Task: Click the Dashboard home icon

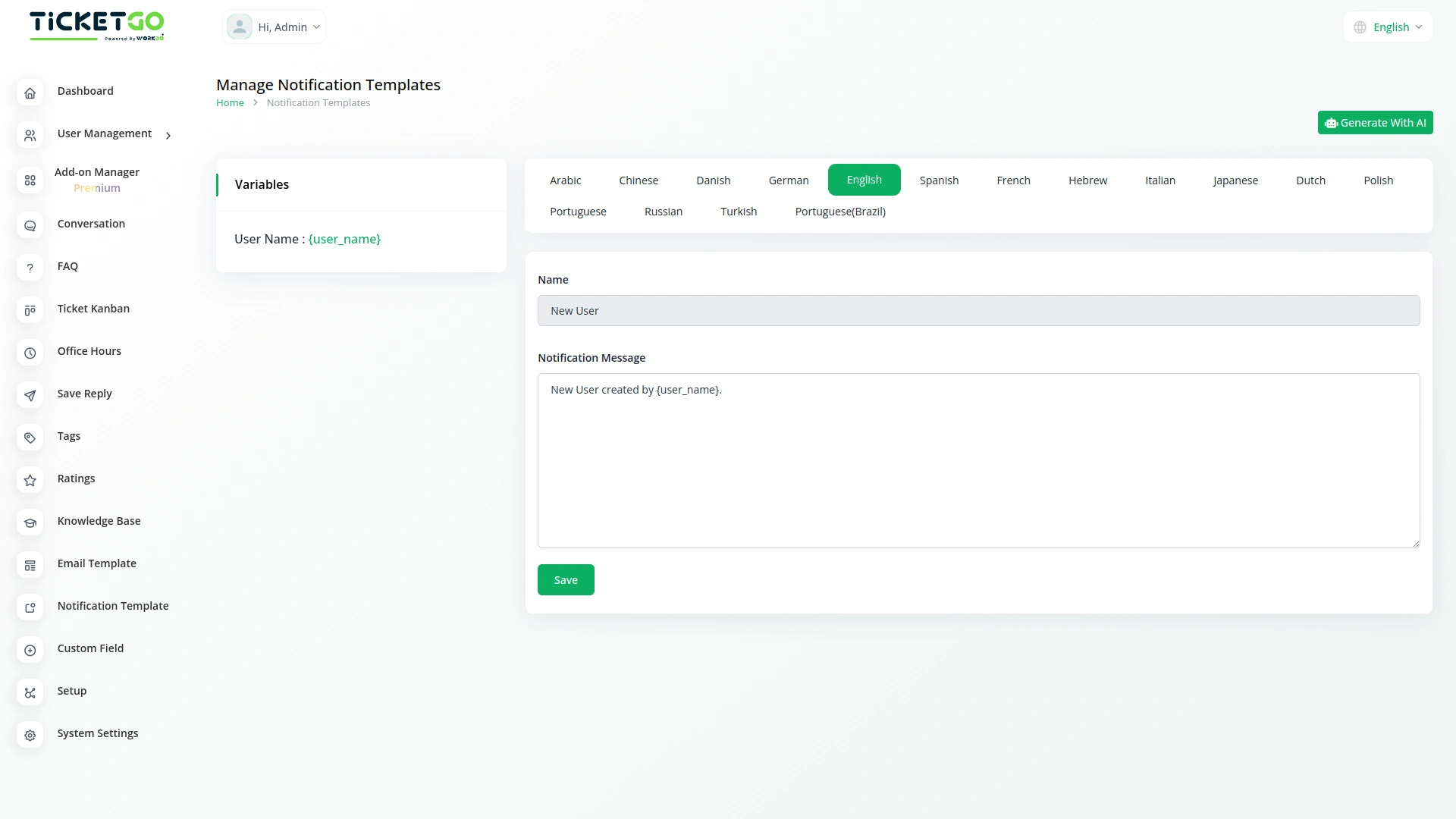Action: pos(30,93)
